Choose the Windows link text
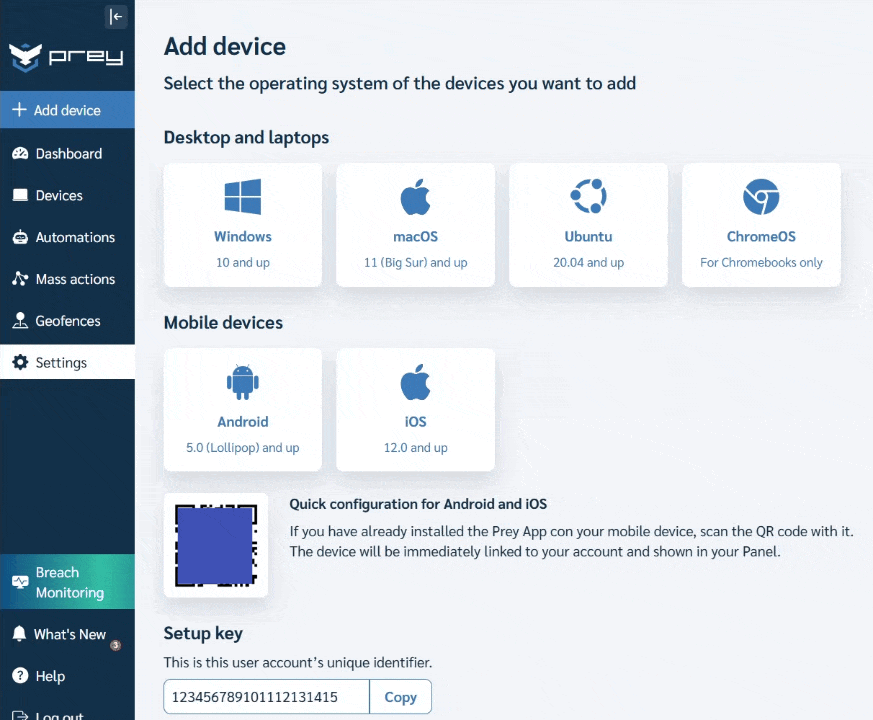 click(x=243, y=237)
